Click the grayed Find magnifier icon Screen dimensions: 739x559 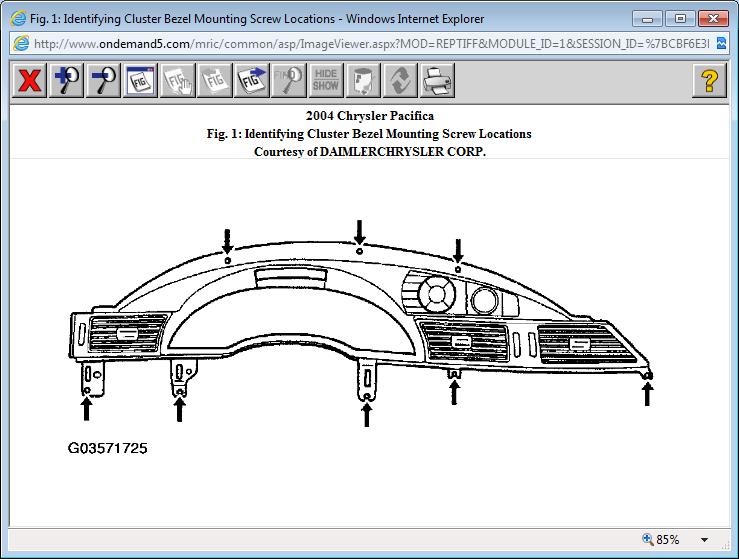(x=289, y=80)
